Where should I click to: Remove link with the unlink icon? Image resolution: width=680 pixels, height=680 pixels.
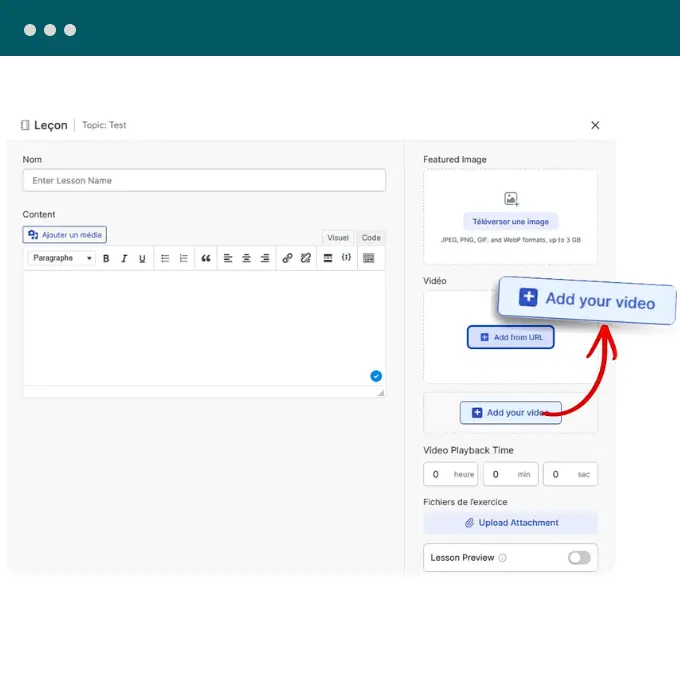click(x=306, y=258)
